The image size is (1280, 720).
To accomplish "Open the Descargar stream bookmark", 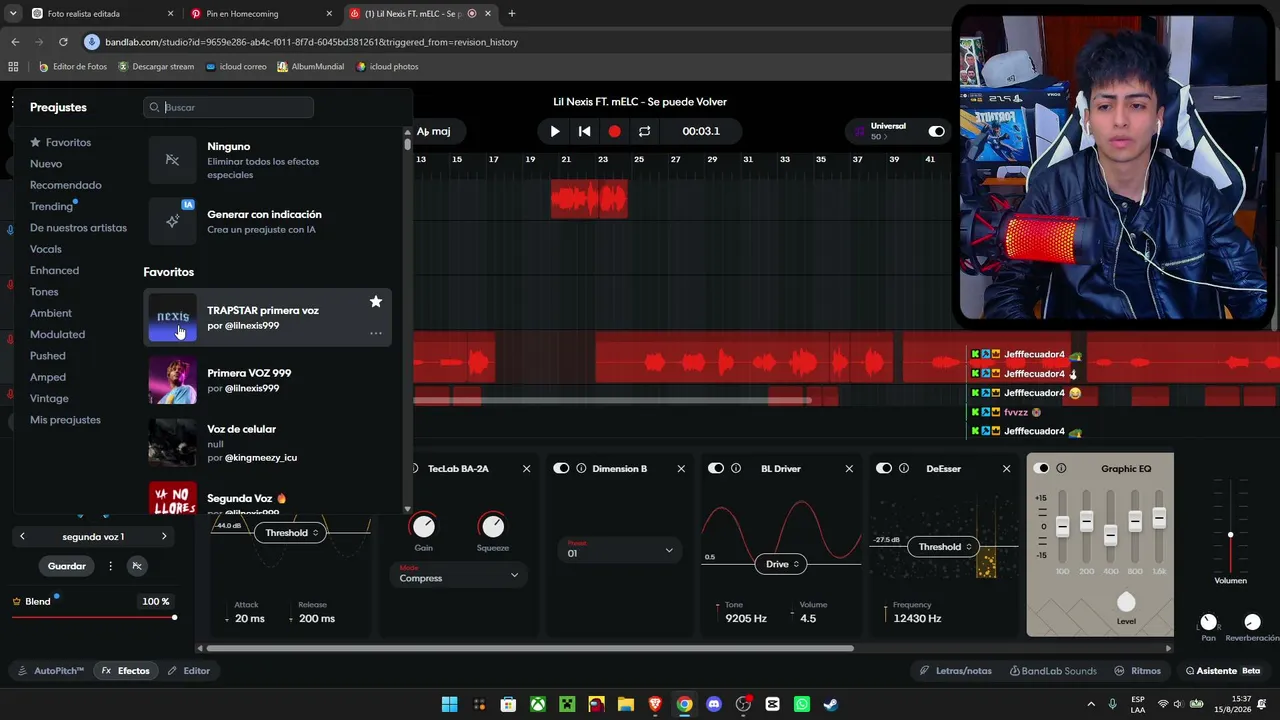I will click(156, 67).
